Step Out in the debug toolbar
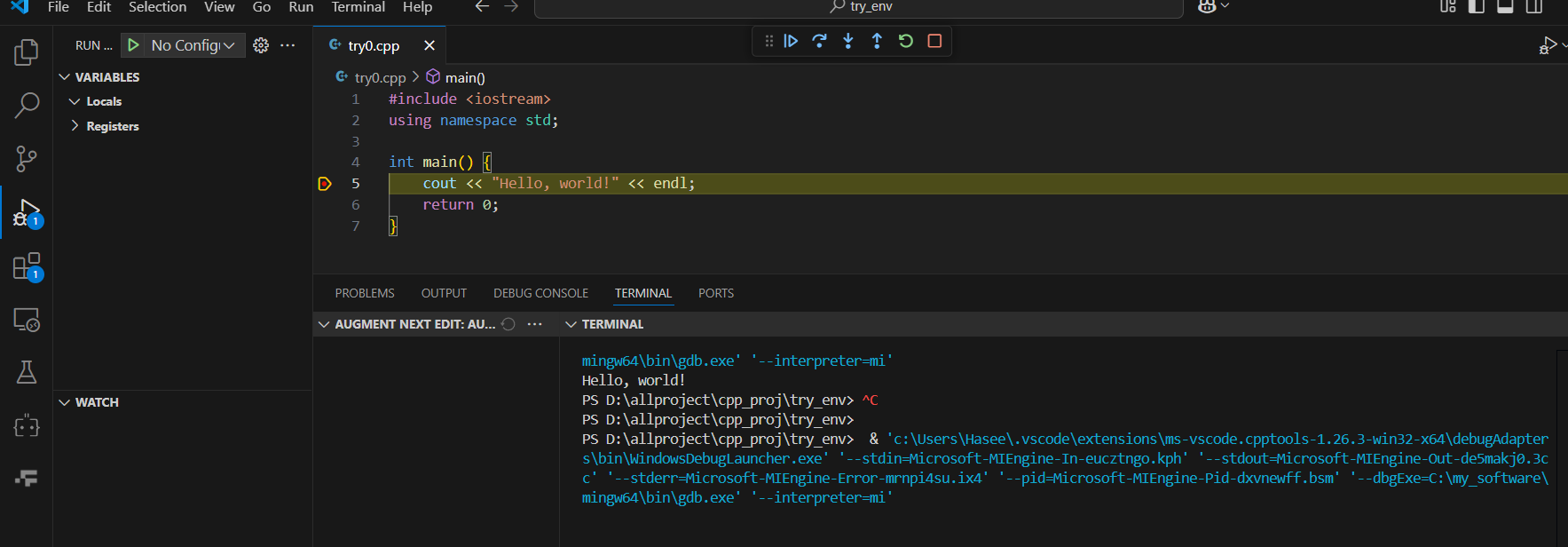The width and height of the screenshot is (1568, 547). [877, 41]
